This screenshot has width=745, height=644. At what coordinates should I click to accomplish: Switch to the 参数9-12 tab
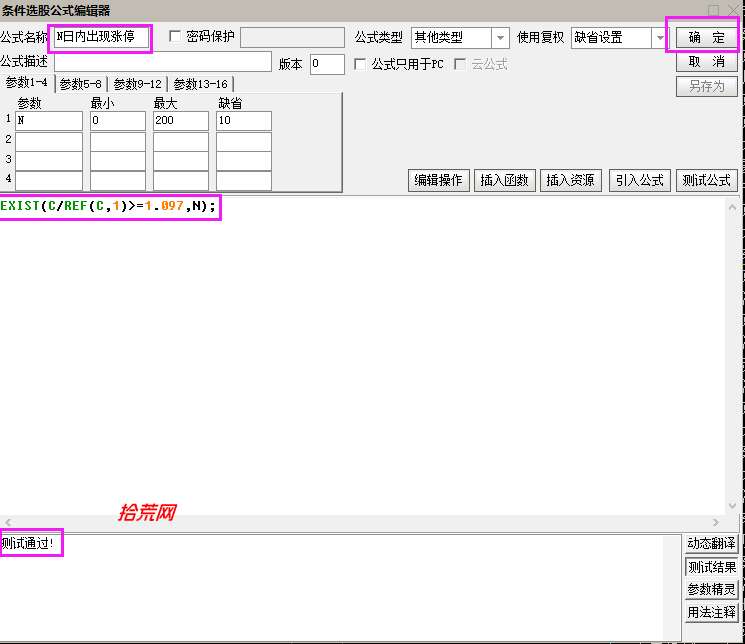(137, 84)
